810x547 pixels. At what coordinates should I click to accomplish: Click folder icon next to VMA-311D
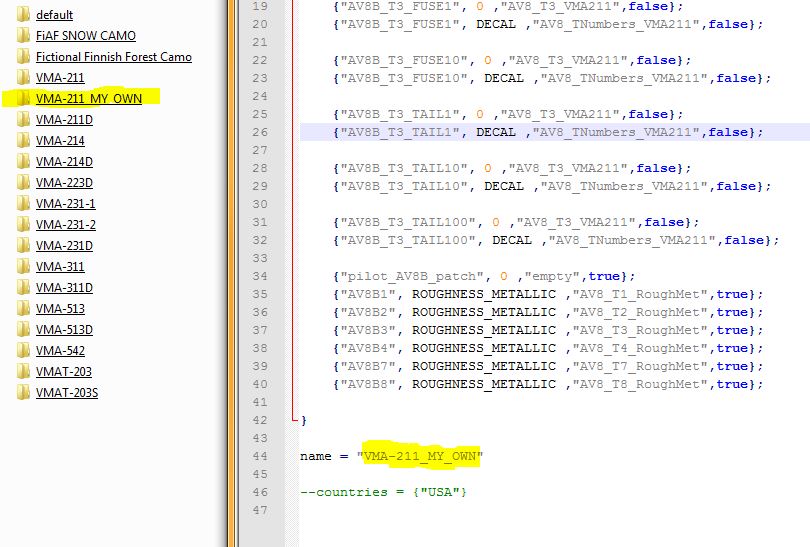coord(23,287)
